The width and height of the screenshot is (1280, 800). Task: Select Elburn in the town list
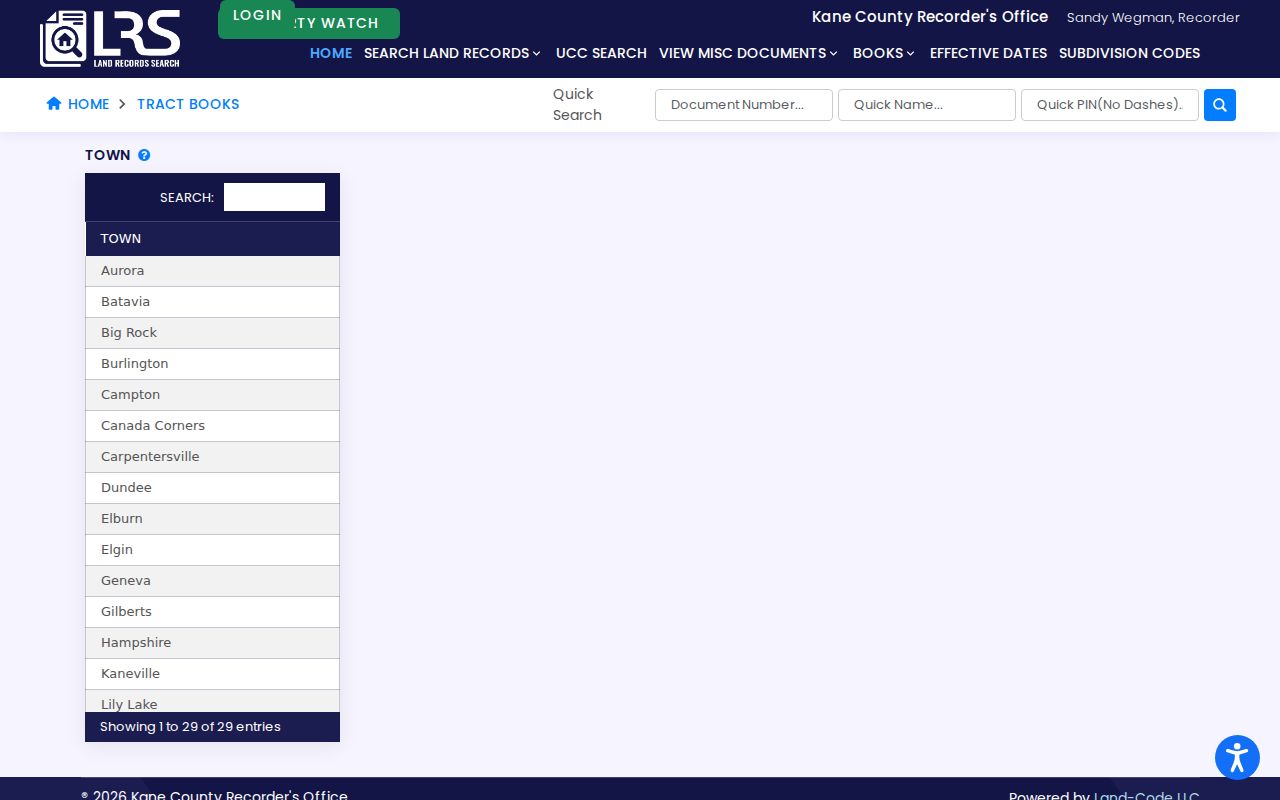click(212, 519)
